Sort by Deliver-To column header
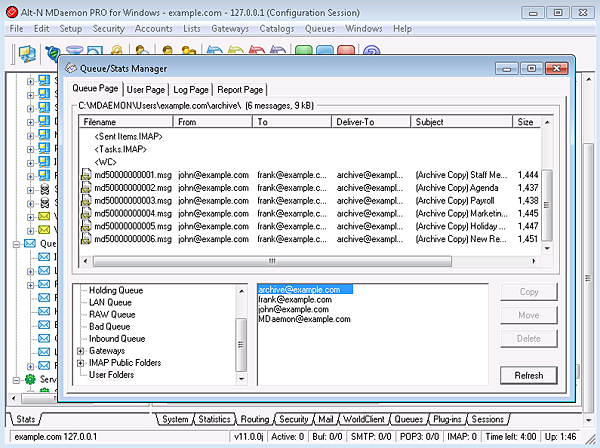 (x=371, y=122)
